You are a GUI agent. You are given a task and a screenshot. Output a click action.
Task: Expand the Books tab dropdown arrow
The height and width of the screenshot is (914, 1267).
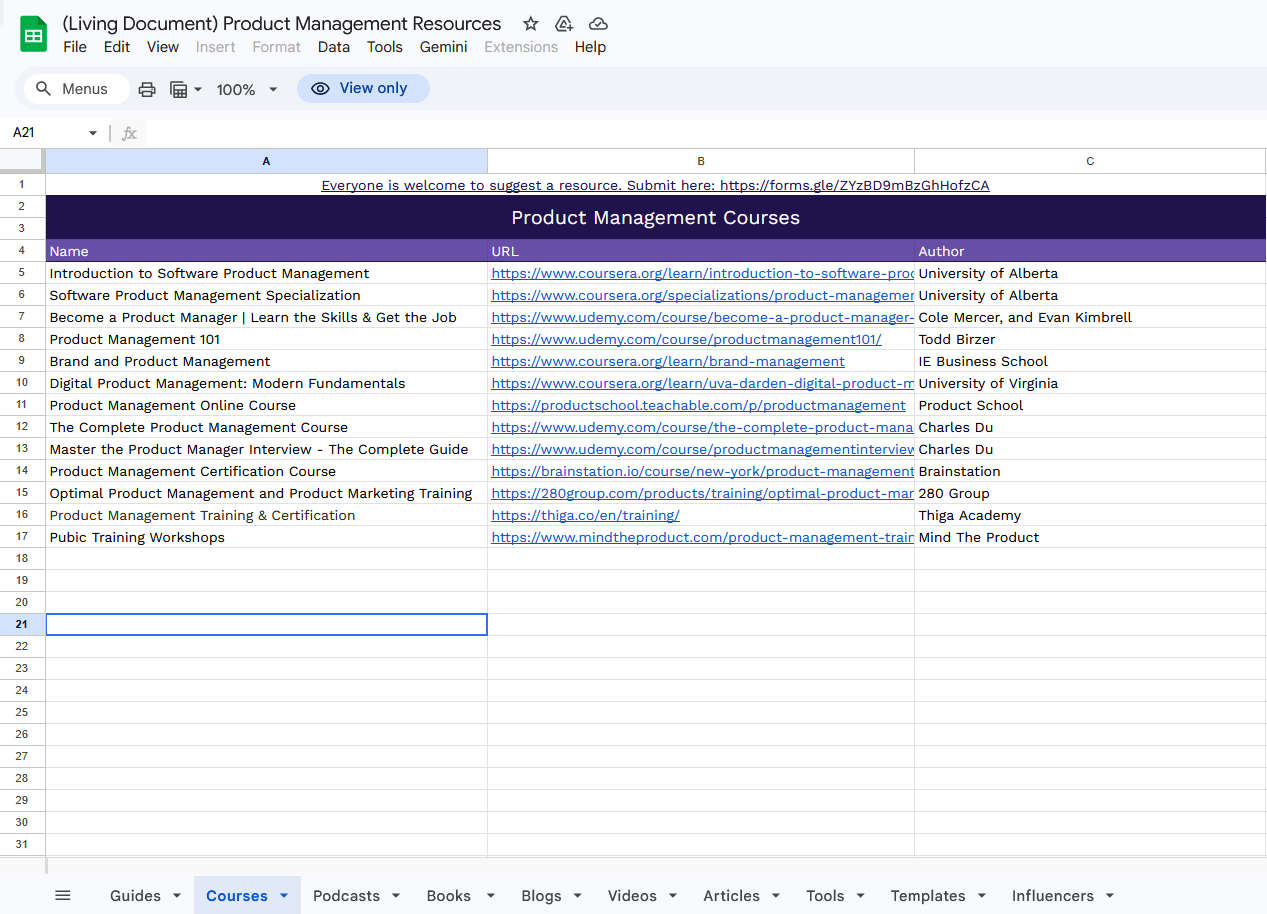point(490,896)
